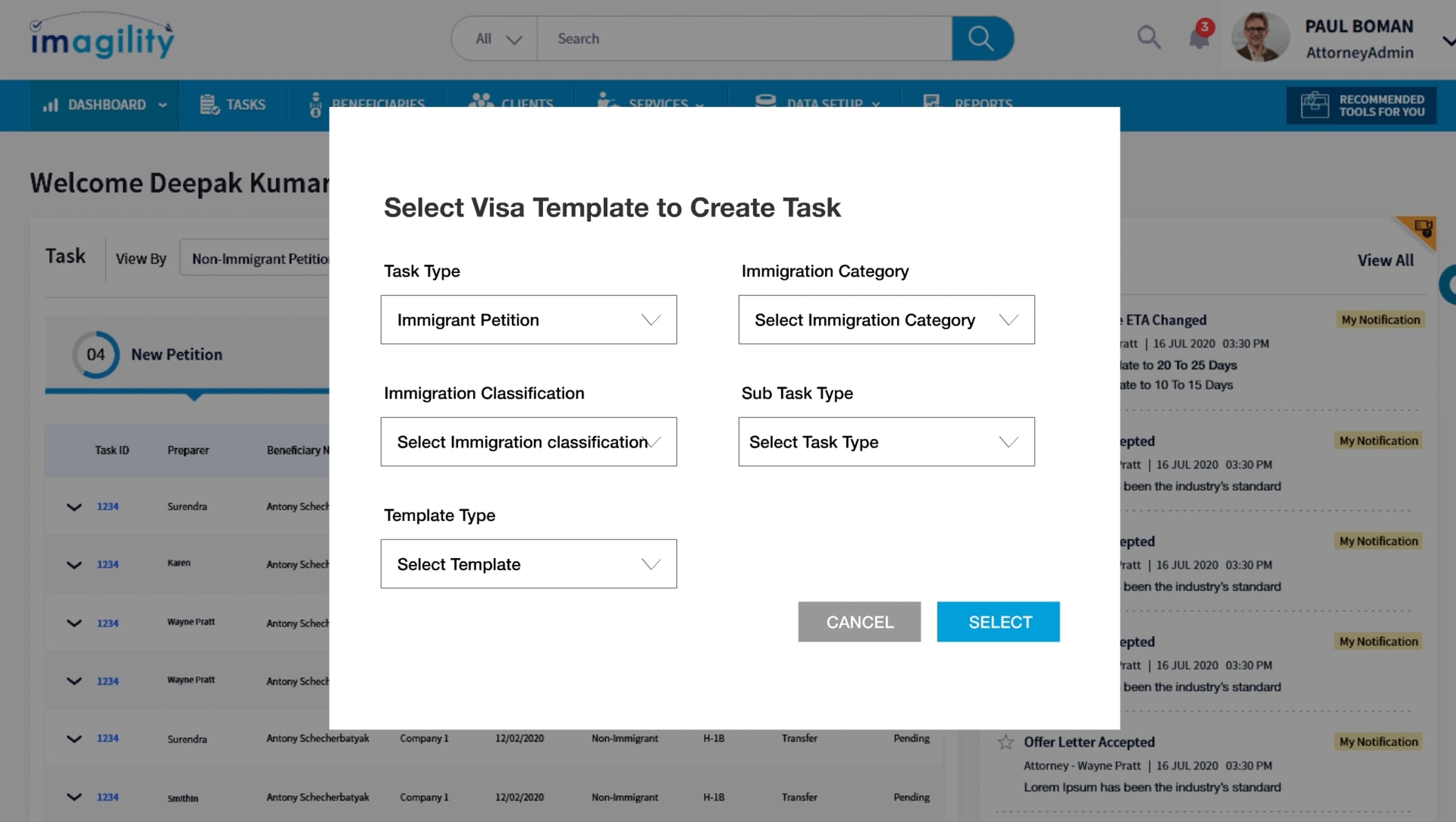The image size is (1456, 822).
Task: Expand the Surendra task row chevron
Action: [74, 507]
